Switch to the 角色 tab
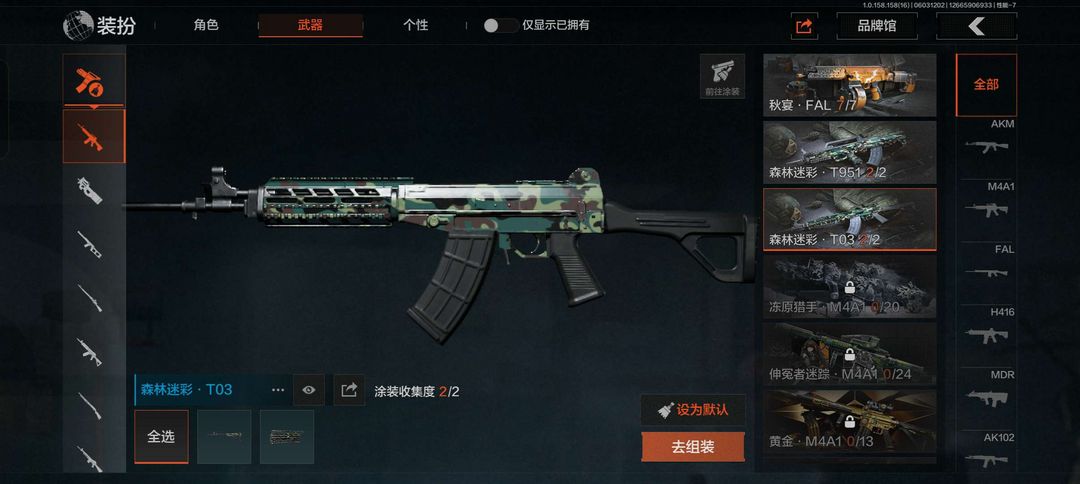Viewport: 1080px width, 484px height. (206, 25)
